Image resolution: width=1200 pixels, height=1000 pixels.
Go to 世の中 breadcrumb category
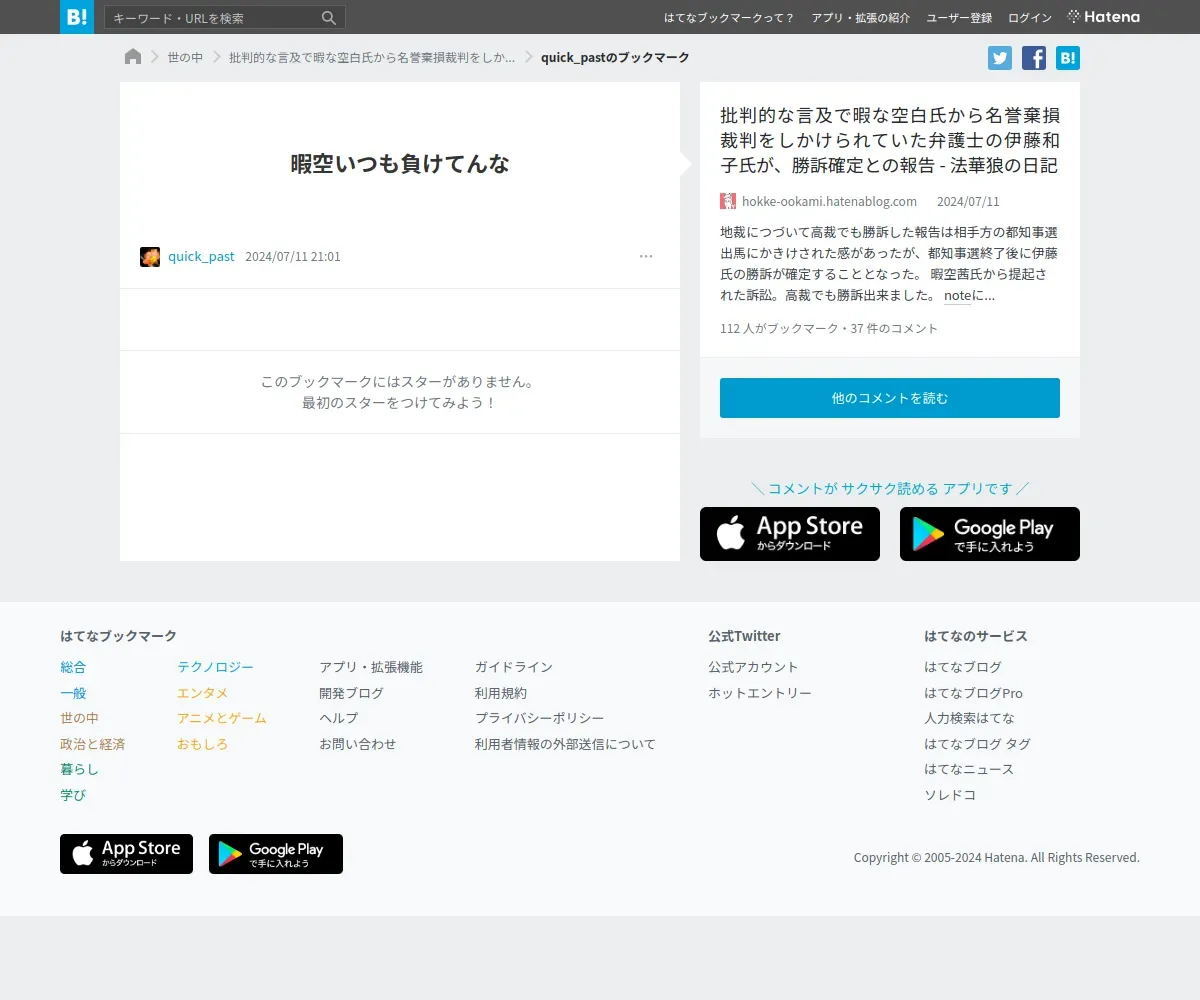(x=185, y=58)
